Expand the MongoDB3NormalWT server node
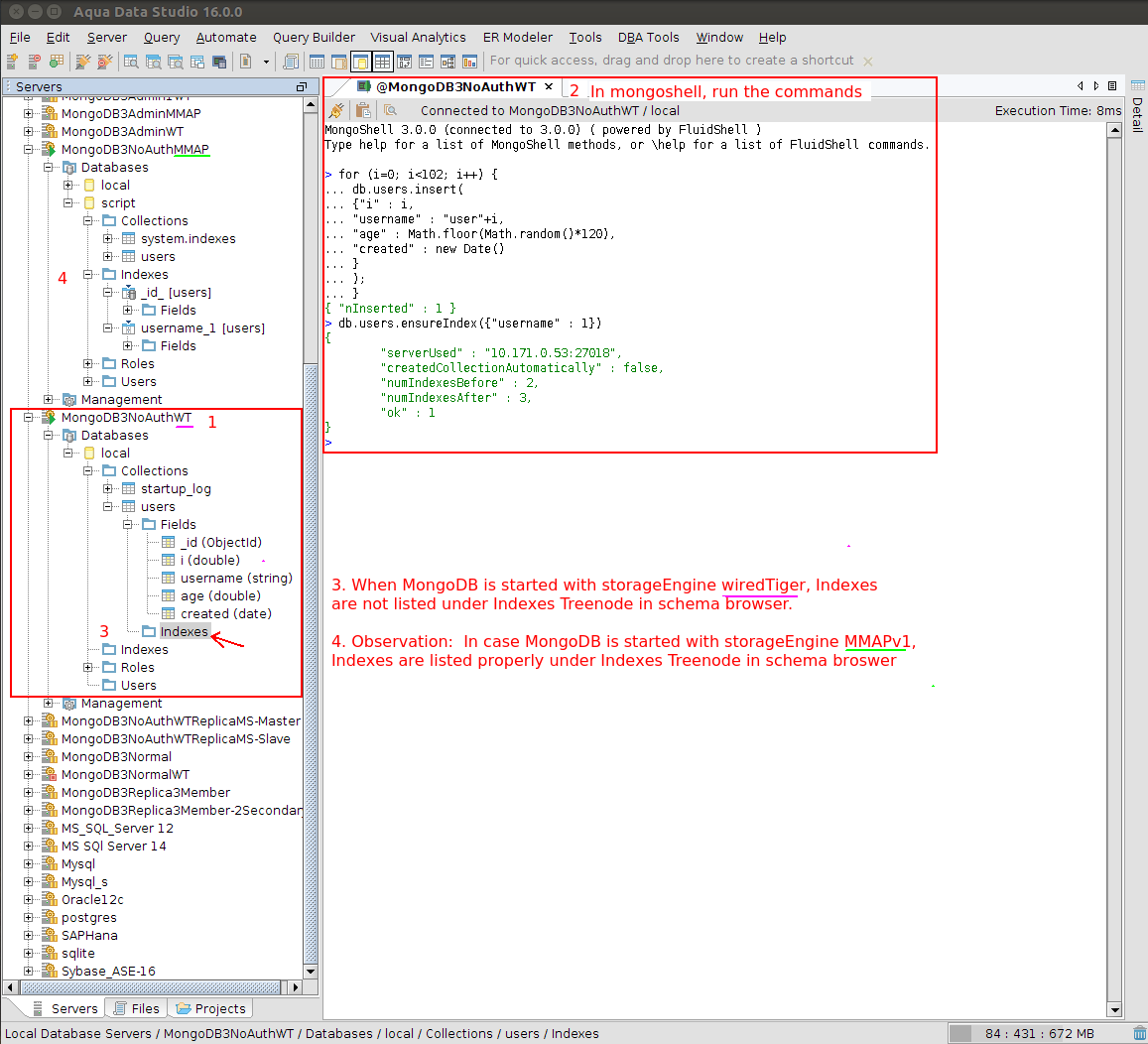Image resolution: width=1148 pixels, height=1044 pixels. [x=28, y=775]
